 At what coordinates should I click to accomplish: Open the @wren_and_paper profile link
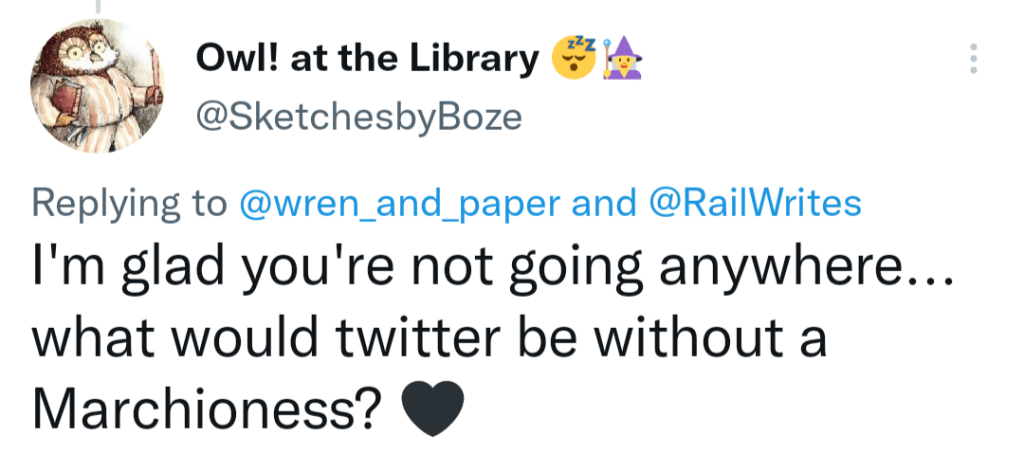point(400,204)
